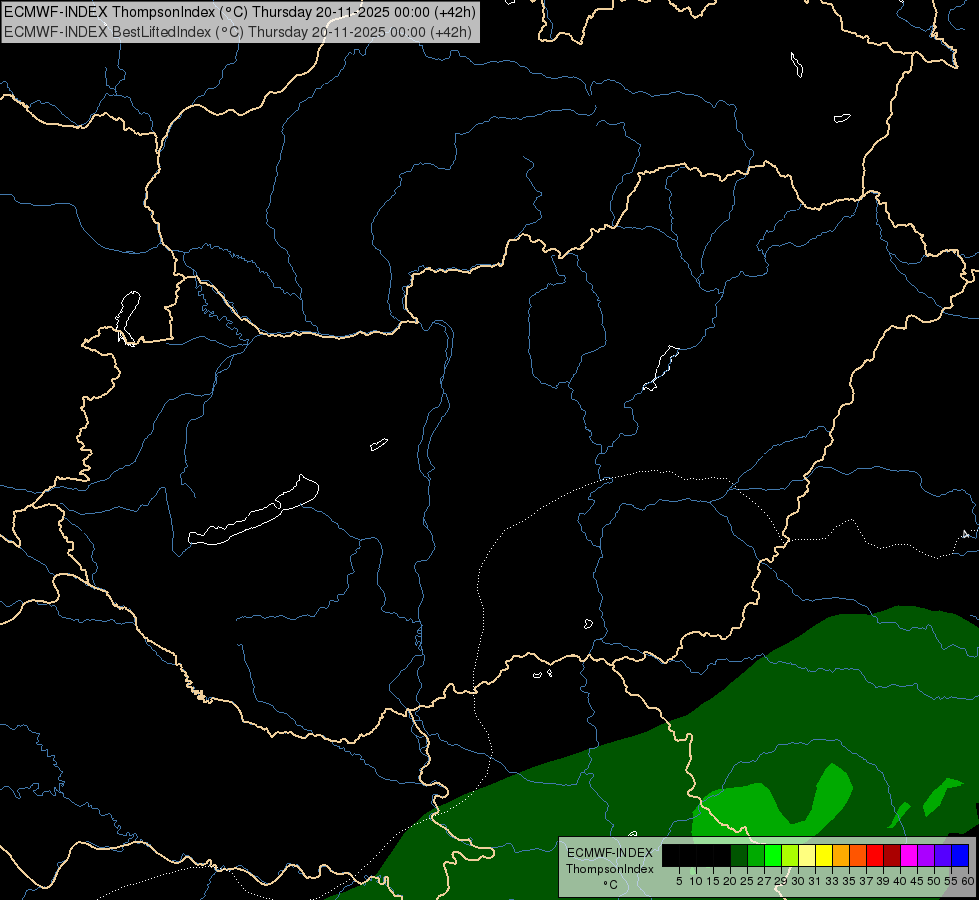Select the yellow-green 29-30 legend swatch
This screenshot has height=900, width=979.
tap(790, 855)
